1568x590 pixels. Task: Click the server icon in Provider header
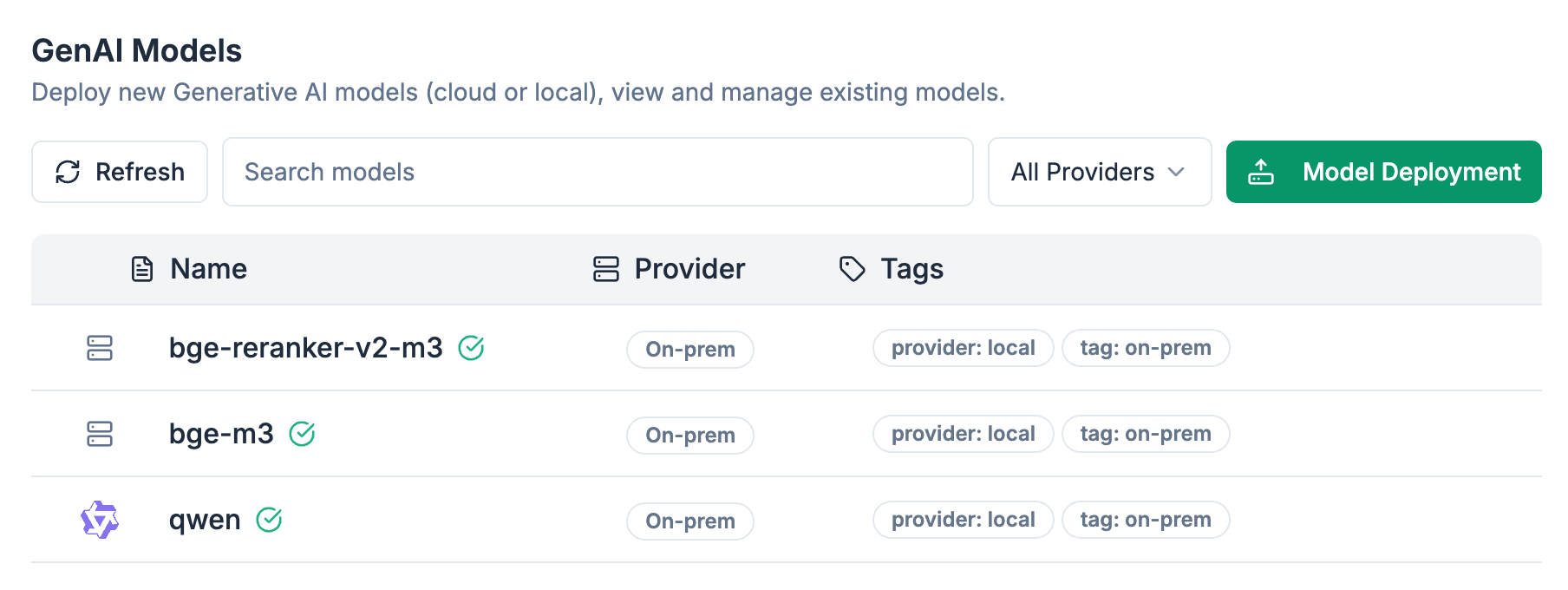[x=605, y=269]
